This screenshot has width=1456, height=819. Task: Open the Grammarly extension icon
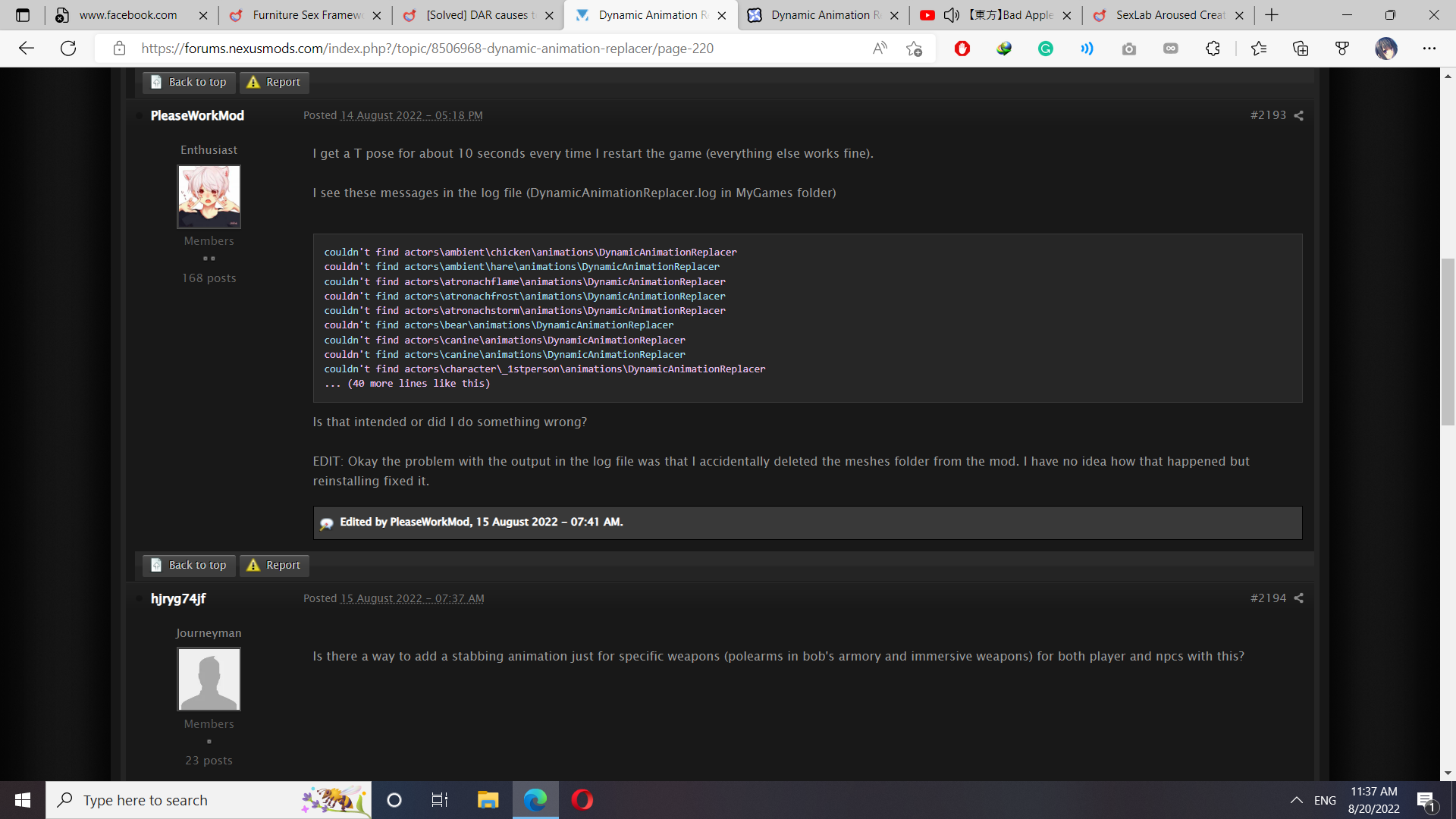1046,49
